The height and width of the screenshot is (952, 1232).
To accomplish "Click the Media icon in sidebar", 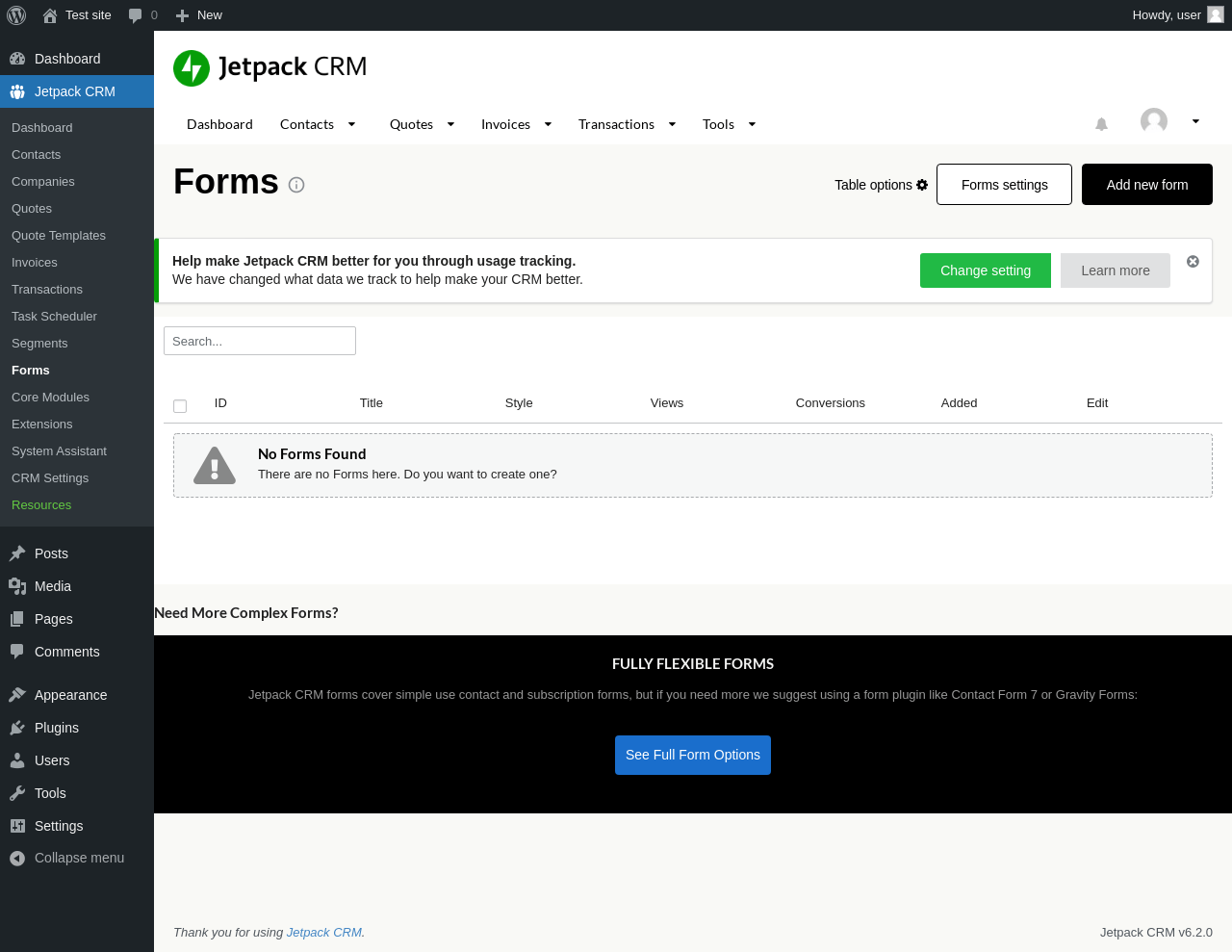I will click(x=17, y=586).
